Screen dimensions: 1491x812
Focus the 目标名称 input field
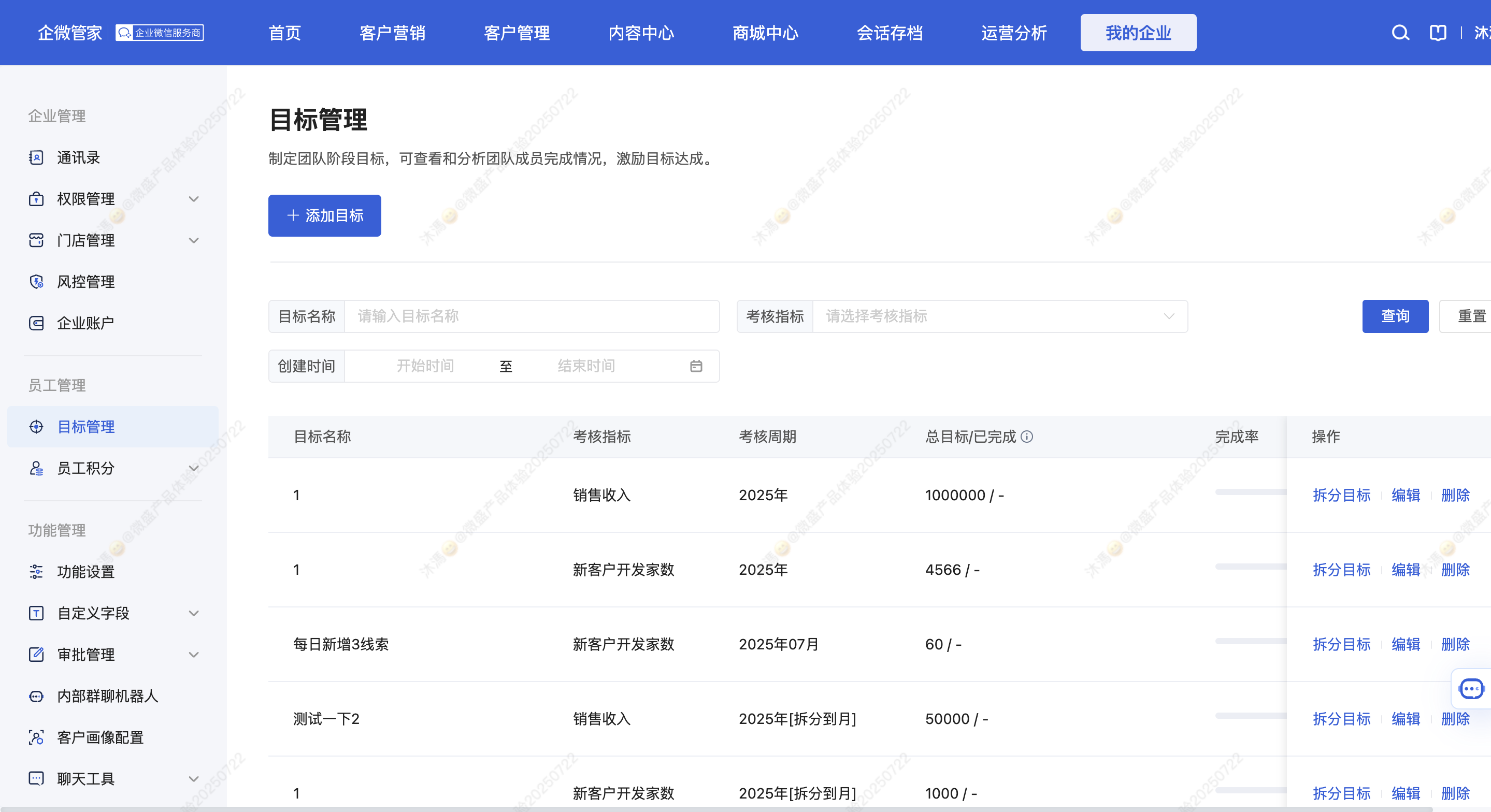pyautogui.click(x=532, y=316)
